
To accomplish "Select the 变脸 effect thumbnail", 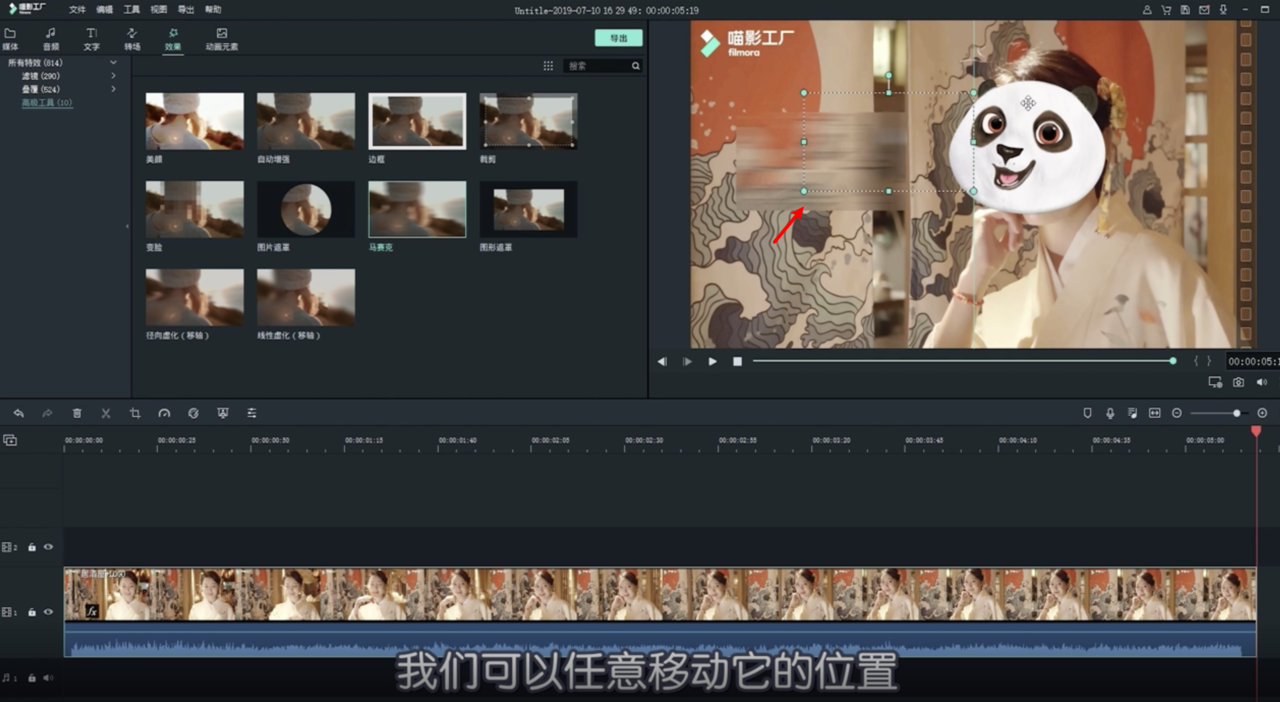I will [x=194, y=209].
